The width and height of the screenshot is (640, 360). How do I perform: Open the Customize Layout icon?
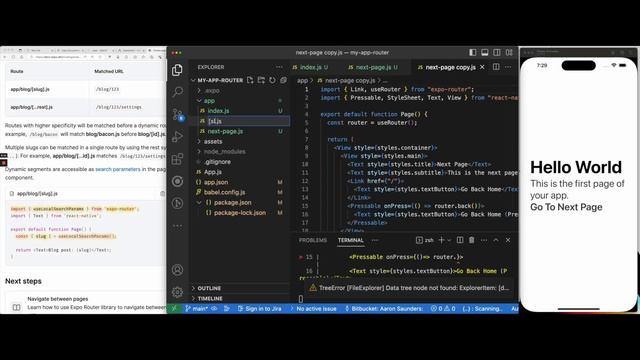pos(509,52)
